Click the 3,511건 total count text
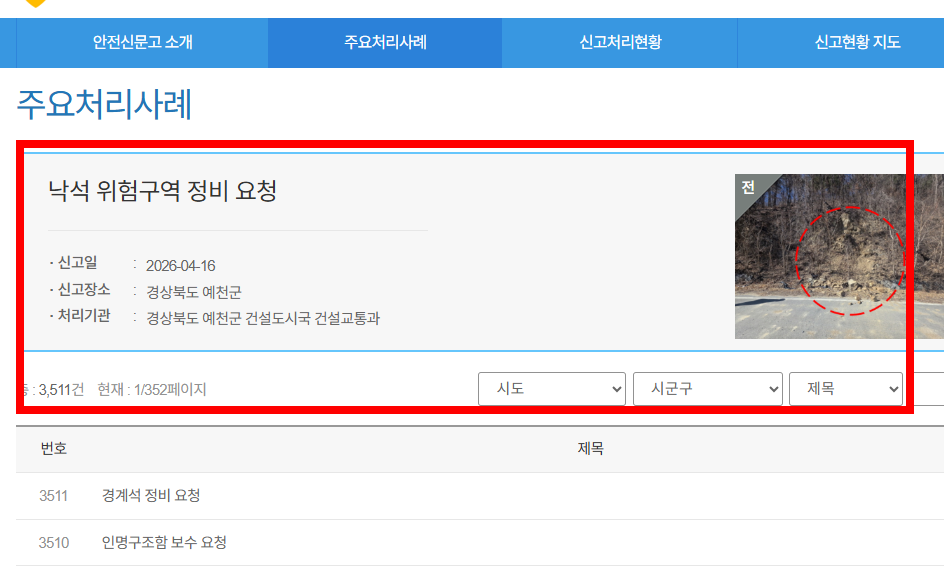 tap(61, 390)
